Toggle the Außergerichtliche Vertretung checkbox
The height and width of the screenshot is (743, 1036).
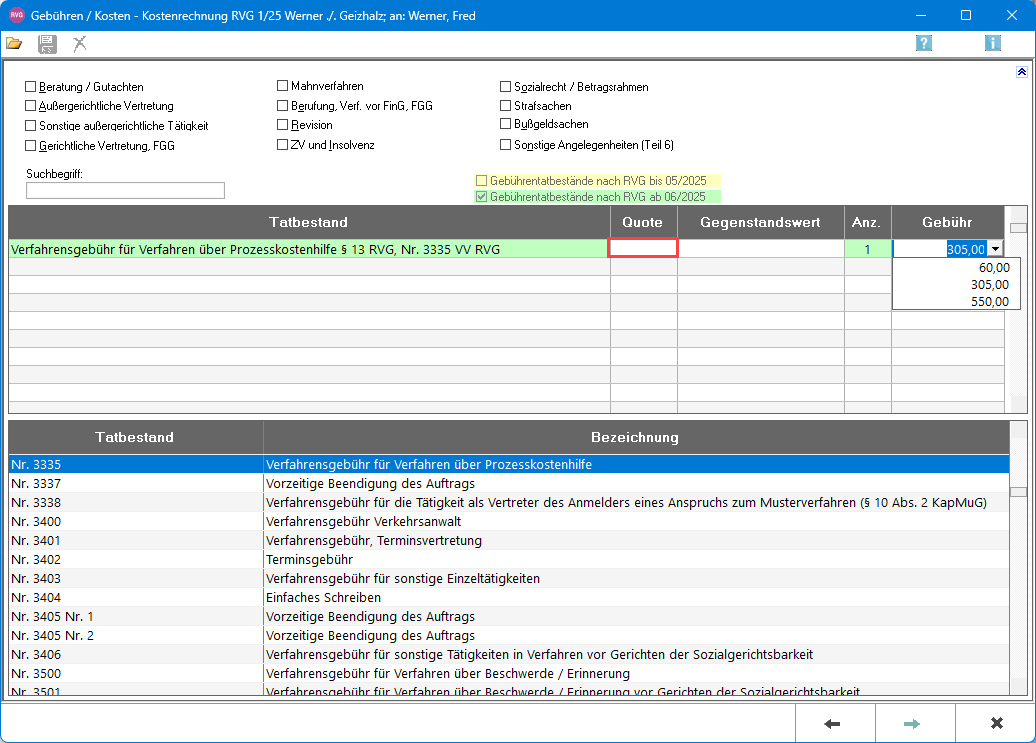[30, 106]
